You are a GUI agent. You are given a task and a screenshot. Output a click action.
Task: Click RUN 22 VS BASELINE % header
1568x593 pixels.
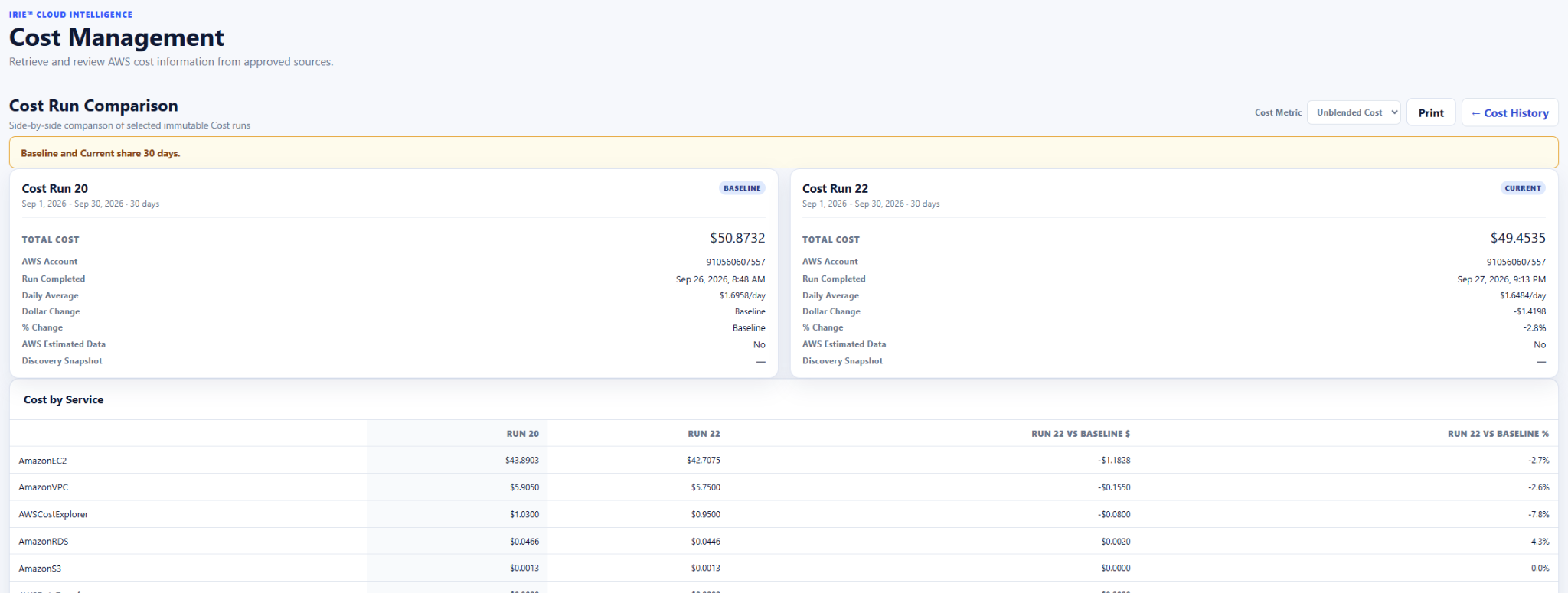[x=1498, y=434]
